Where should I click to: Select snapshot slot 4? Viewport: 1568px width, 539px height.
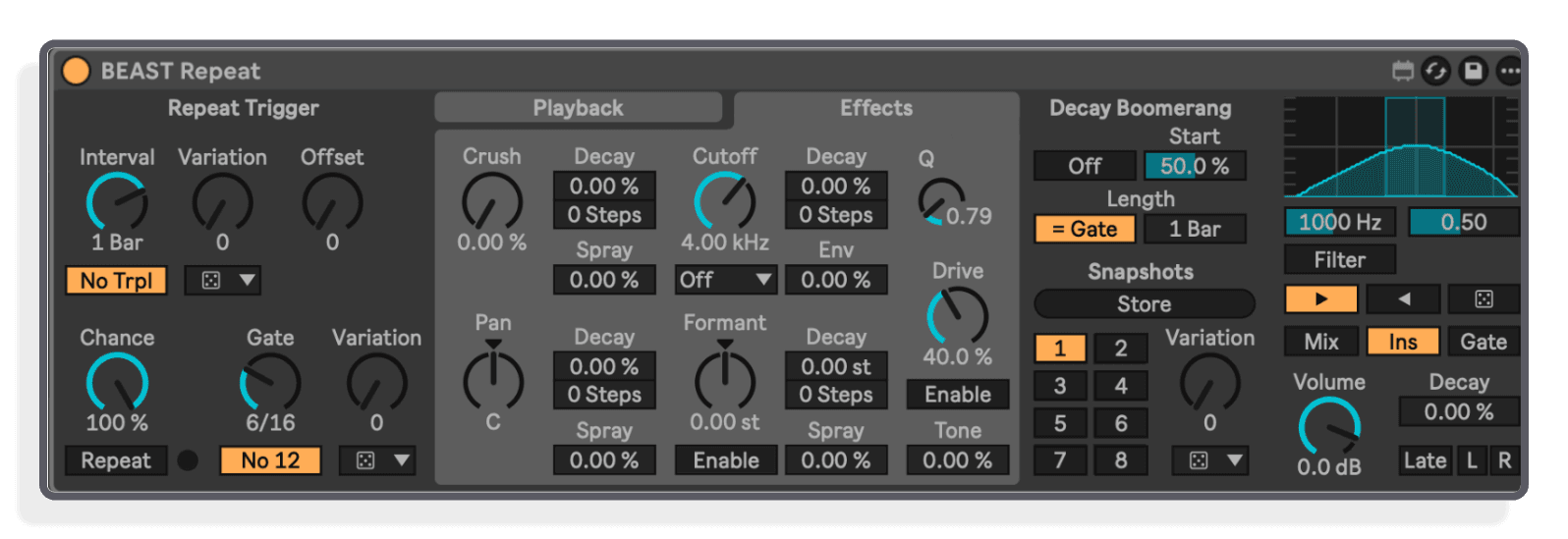click(x=1121, y=386)
